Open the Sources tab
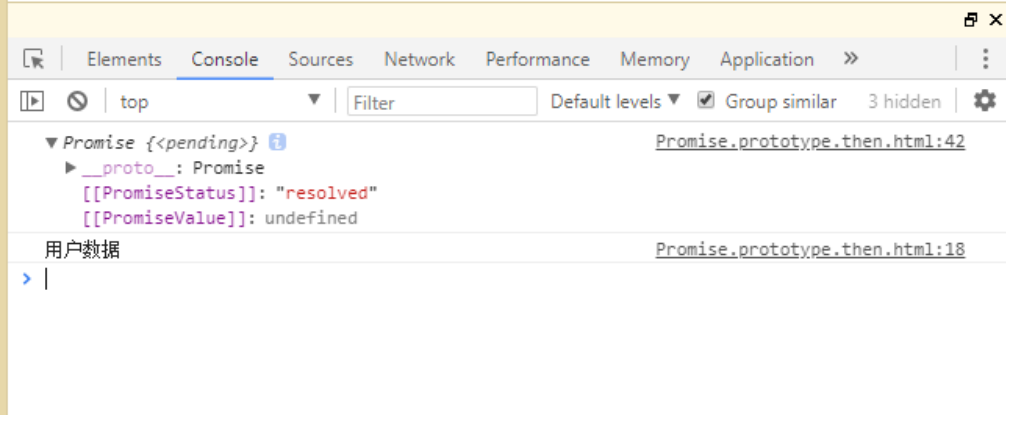The image size is (1009, 428). [x=320, y=59]
